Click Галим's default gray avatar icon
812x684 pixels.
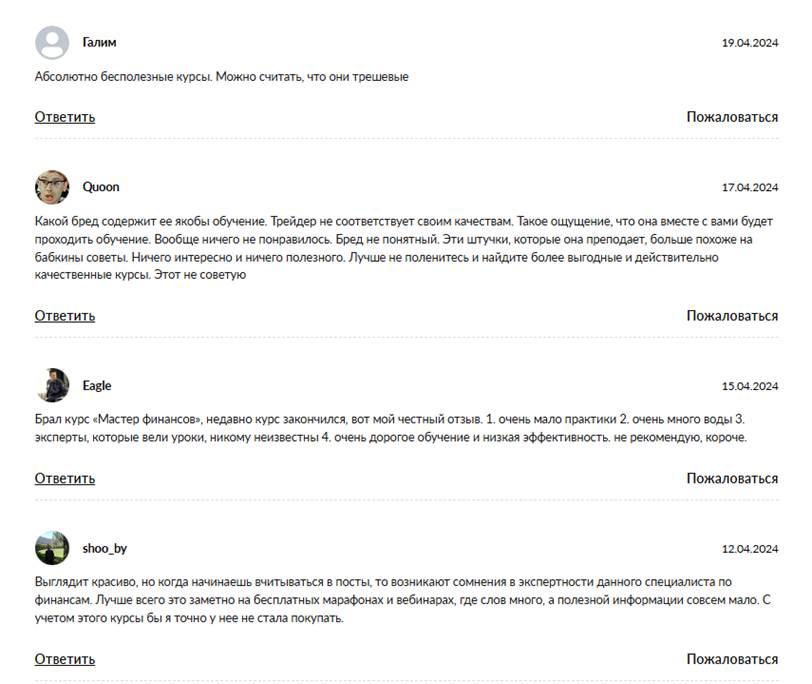[x=52, y=42]
